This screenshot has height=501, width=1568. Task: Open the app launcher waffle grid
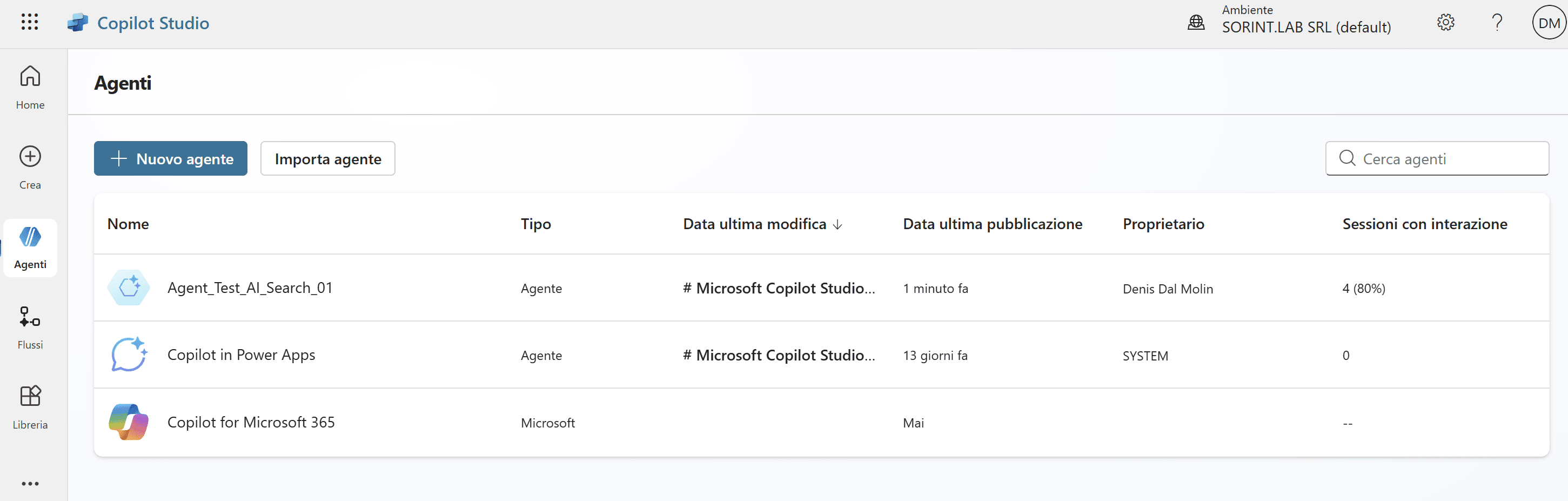29,23
